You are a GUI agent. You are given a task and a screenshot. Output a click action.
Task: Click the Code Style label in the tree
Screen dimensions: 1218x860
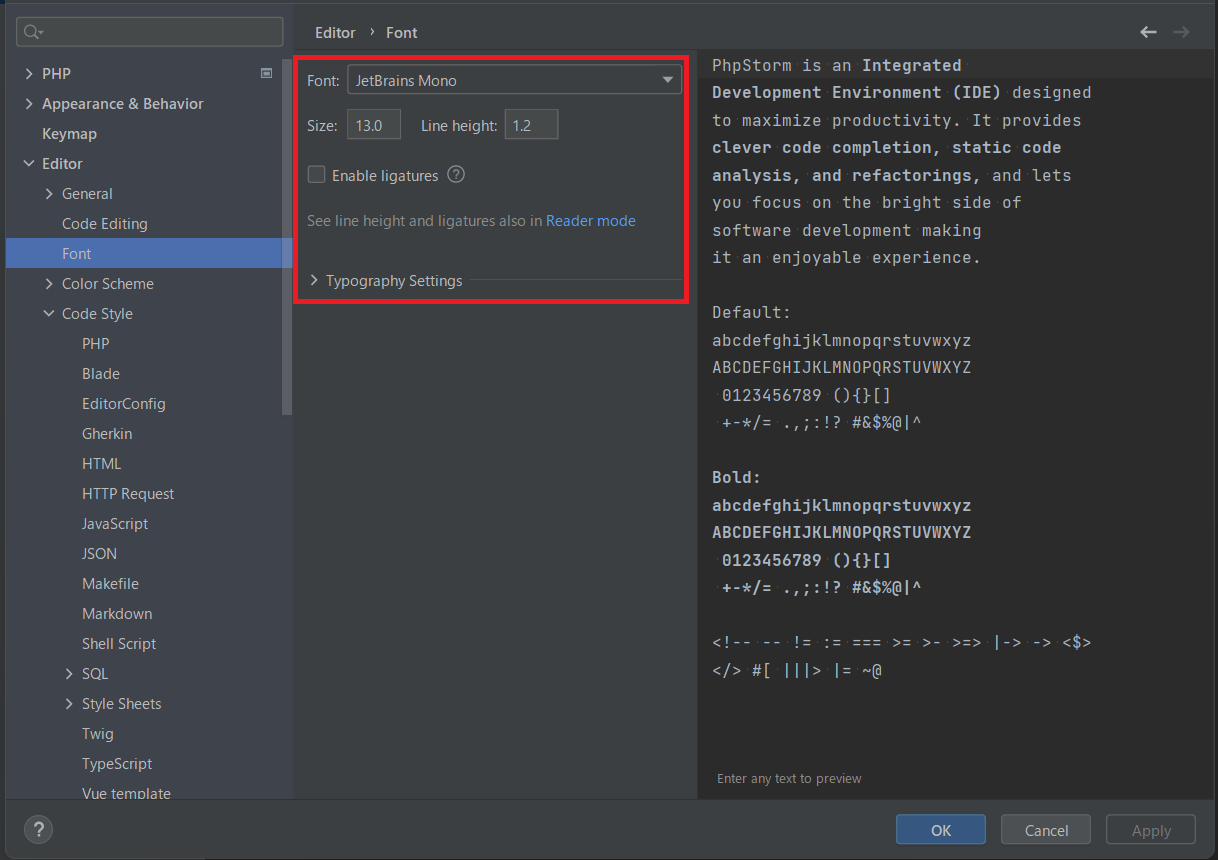97,314
